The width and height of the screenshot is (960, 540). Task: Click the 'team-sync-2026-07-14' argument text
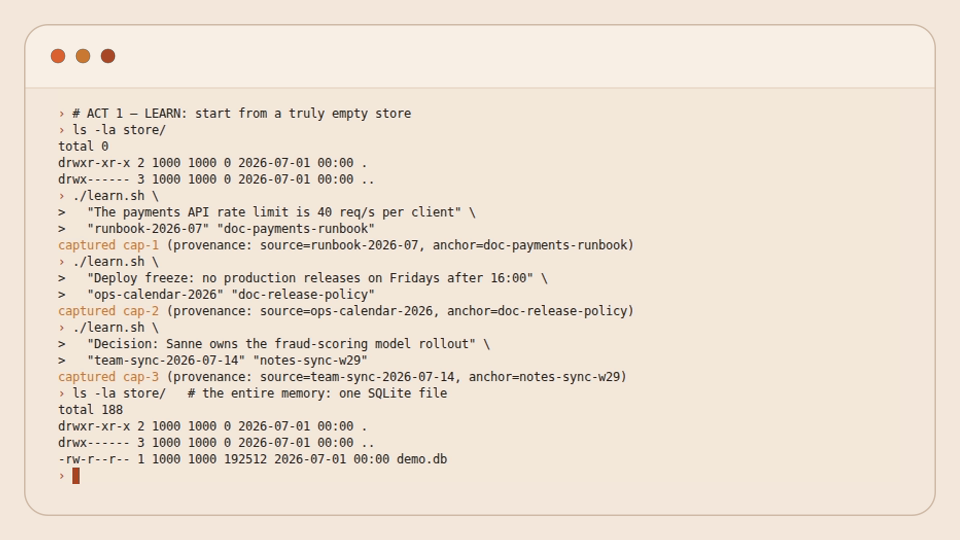coord(166,360)
